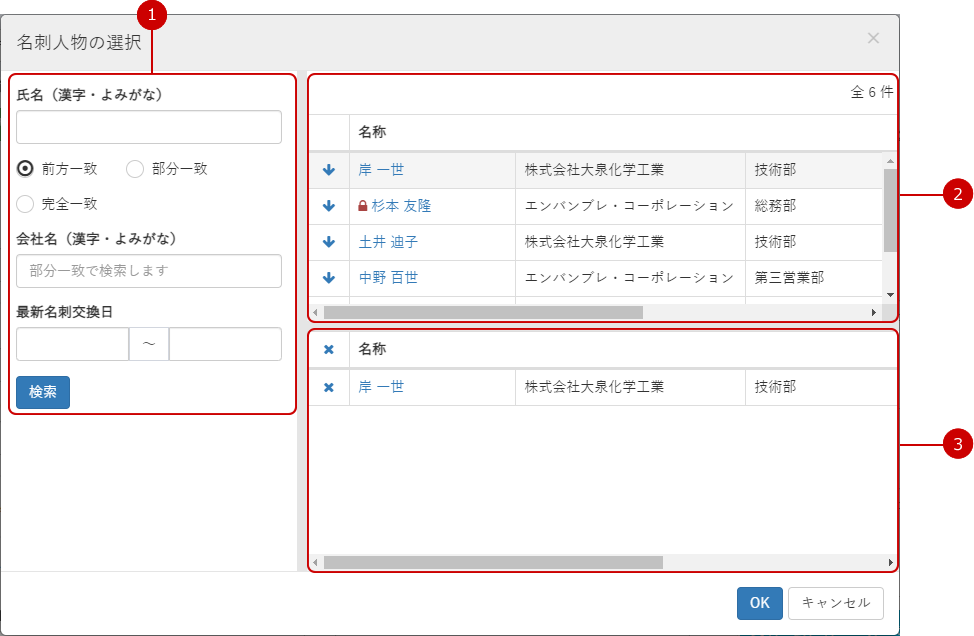The image size is (974, 636).
Task: Open 岸 一世 link in the selected list
Action: (x=381, y=387)
